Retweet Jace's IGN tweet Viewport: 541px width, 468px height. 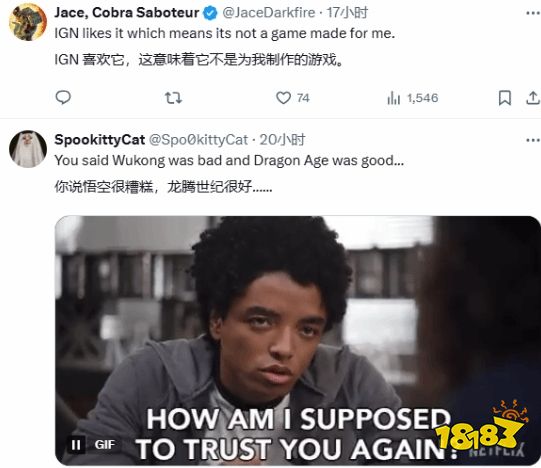[173, 98]
